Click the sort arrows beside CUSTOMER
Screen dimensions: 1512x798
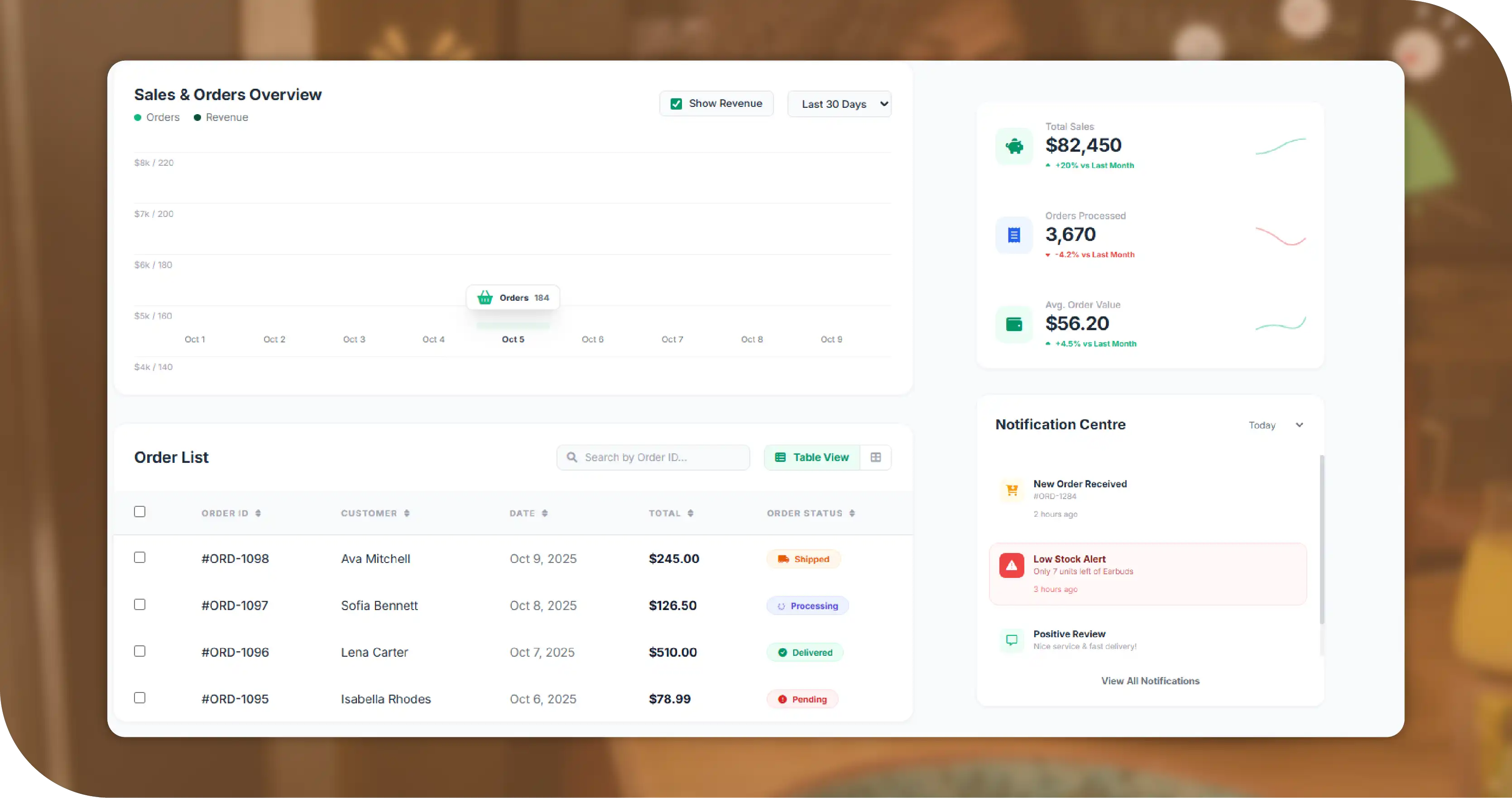click(x=407, y=513)
